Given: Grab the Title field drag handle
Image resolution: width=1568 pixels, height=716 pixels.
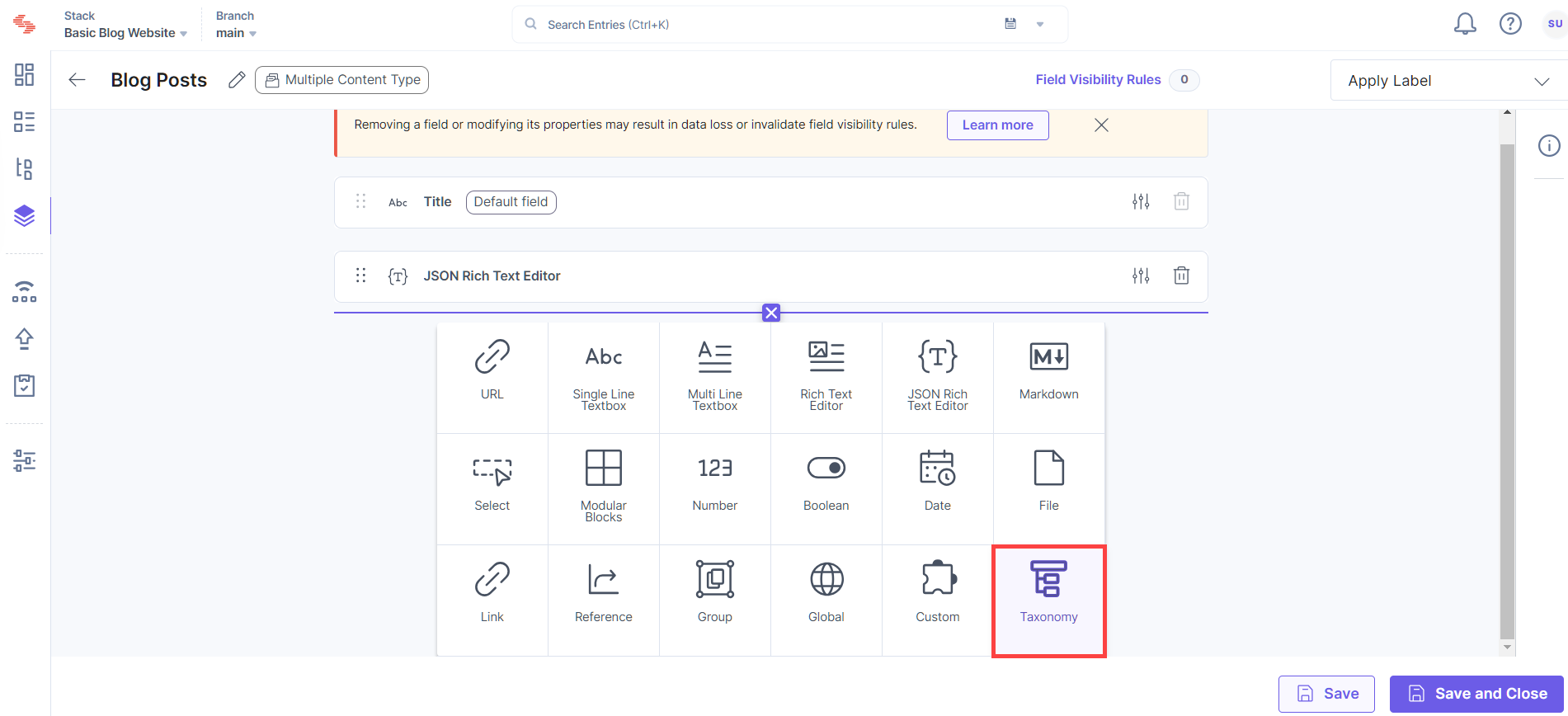Looking at the screenshot, I should 360,201.
